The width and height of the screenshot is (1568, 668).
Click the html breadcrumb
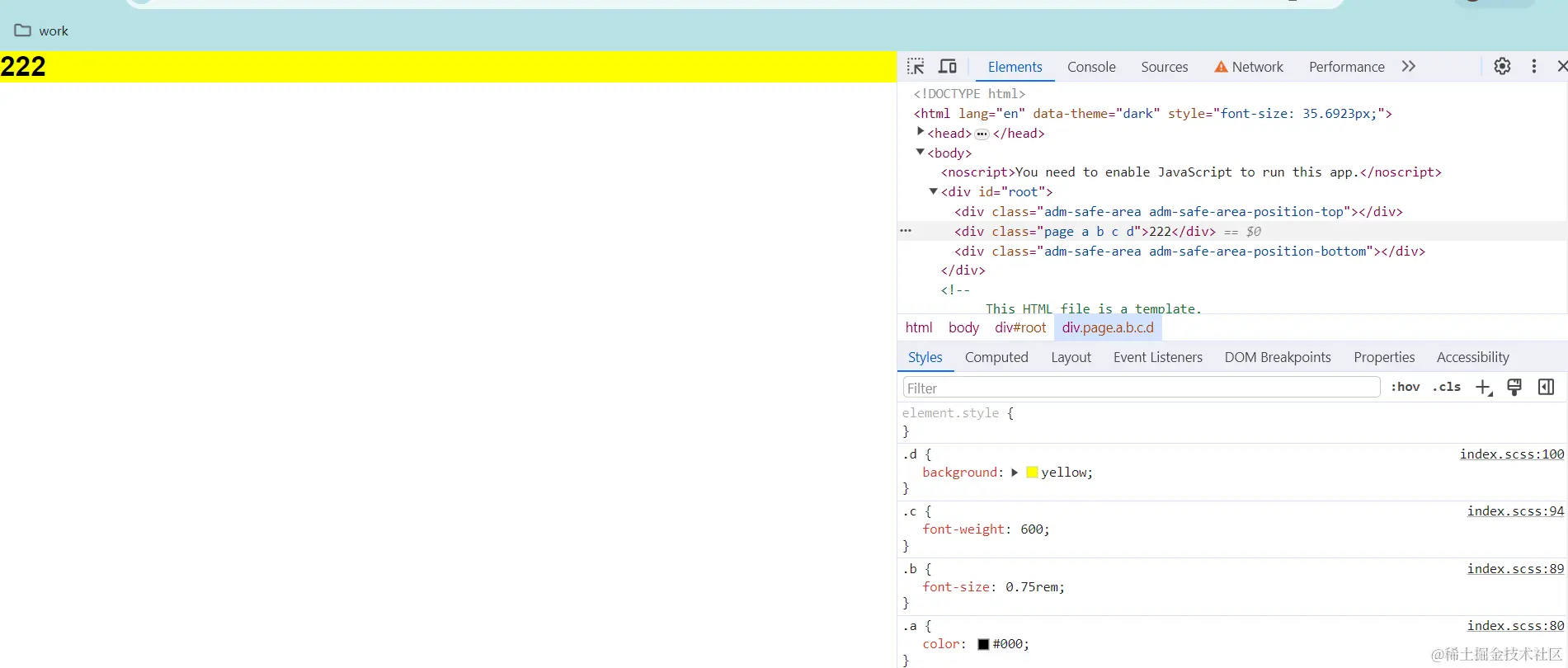coord(919,327)
